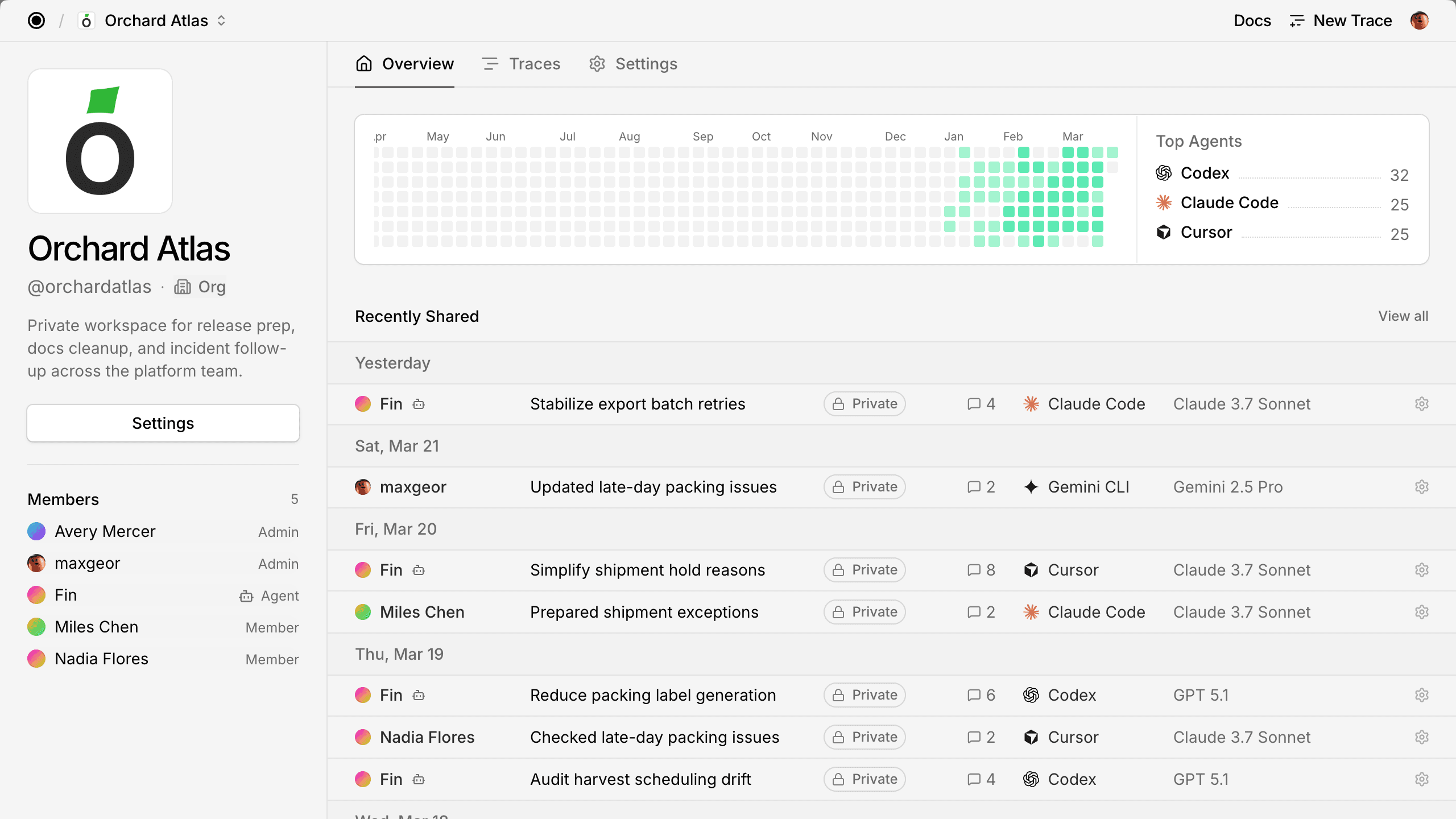
Task: Click View all in Recently Shared
Action: 1403,316
